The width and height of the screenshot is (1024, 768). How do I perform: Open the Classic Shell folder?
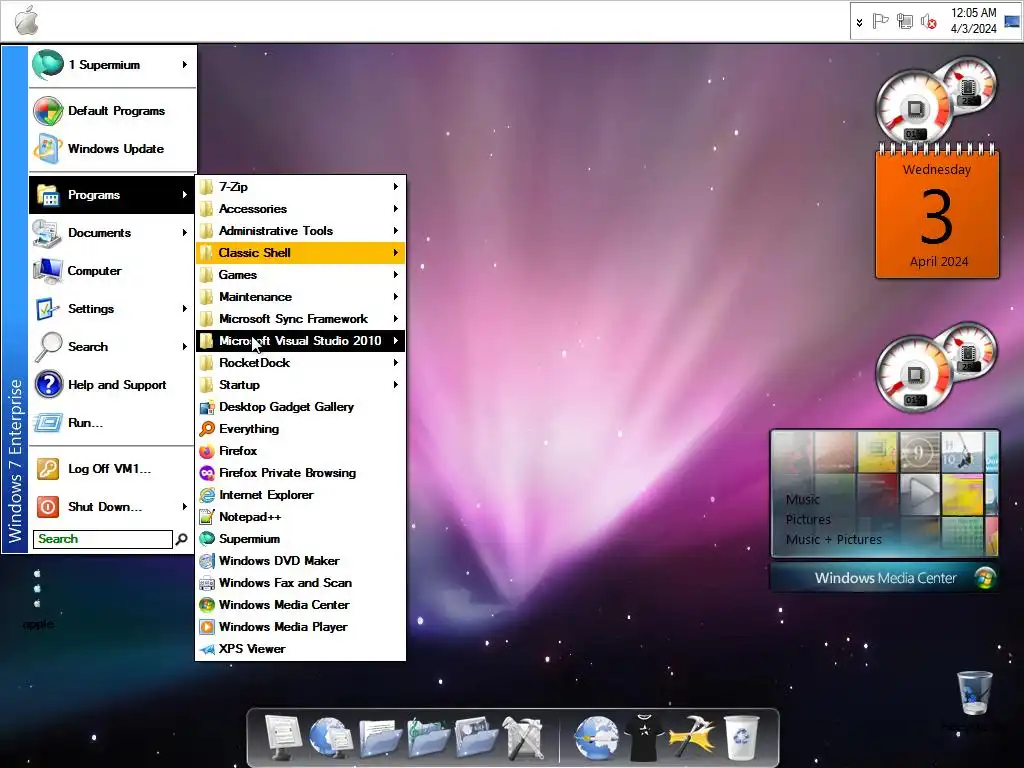coord(300,253)
